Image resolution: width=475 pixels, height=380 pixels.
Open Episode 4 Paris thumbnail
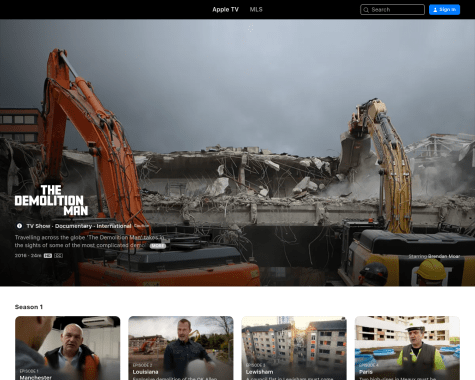tap(407, 348)
